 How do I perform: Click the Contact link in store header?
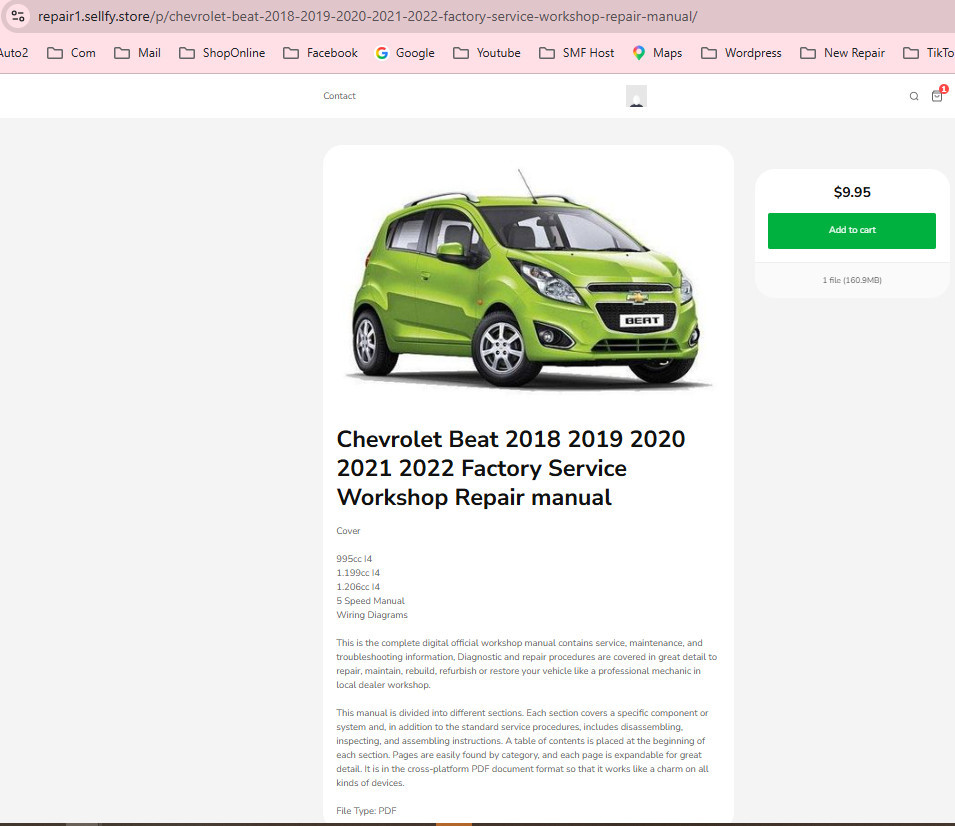(x=339, y=96)
